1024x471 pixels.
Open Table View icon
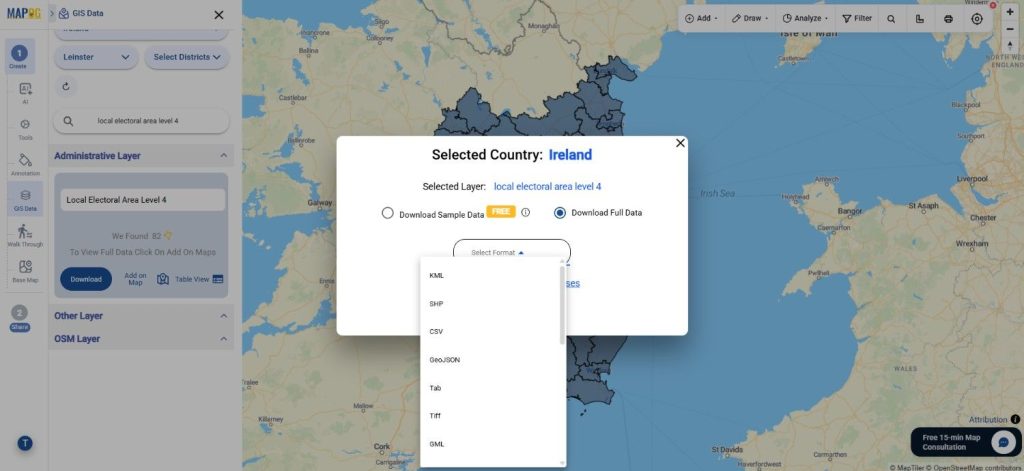click(218, 279)
